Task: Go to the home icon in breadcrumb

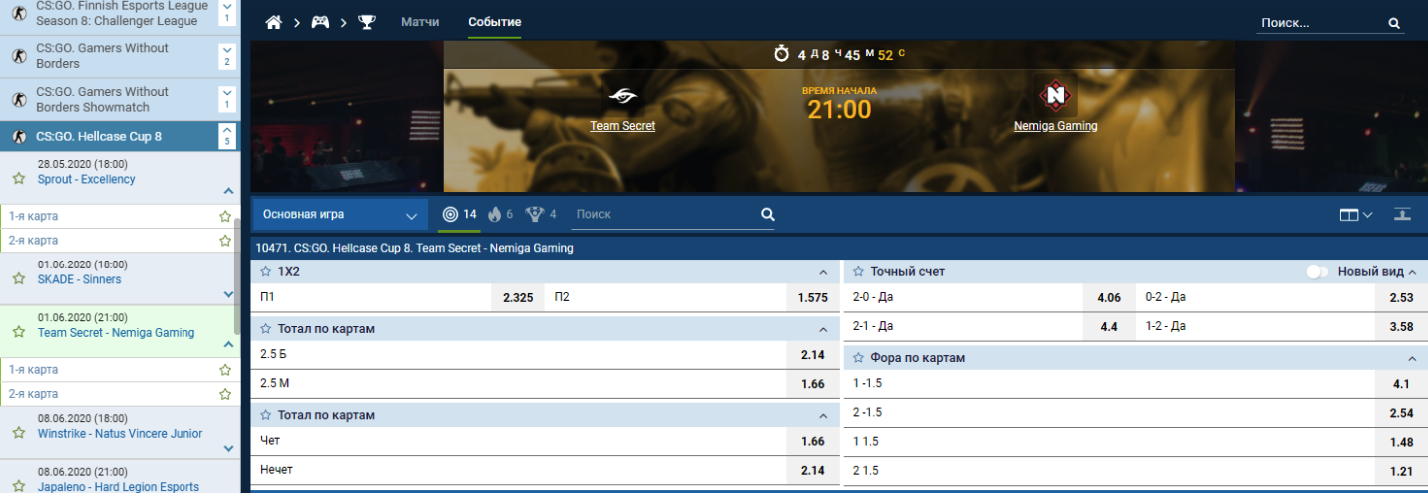Action: coord(274,22)
